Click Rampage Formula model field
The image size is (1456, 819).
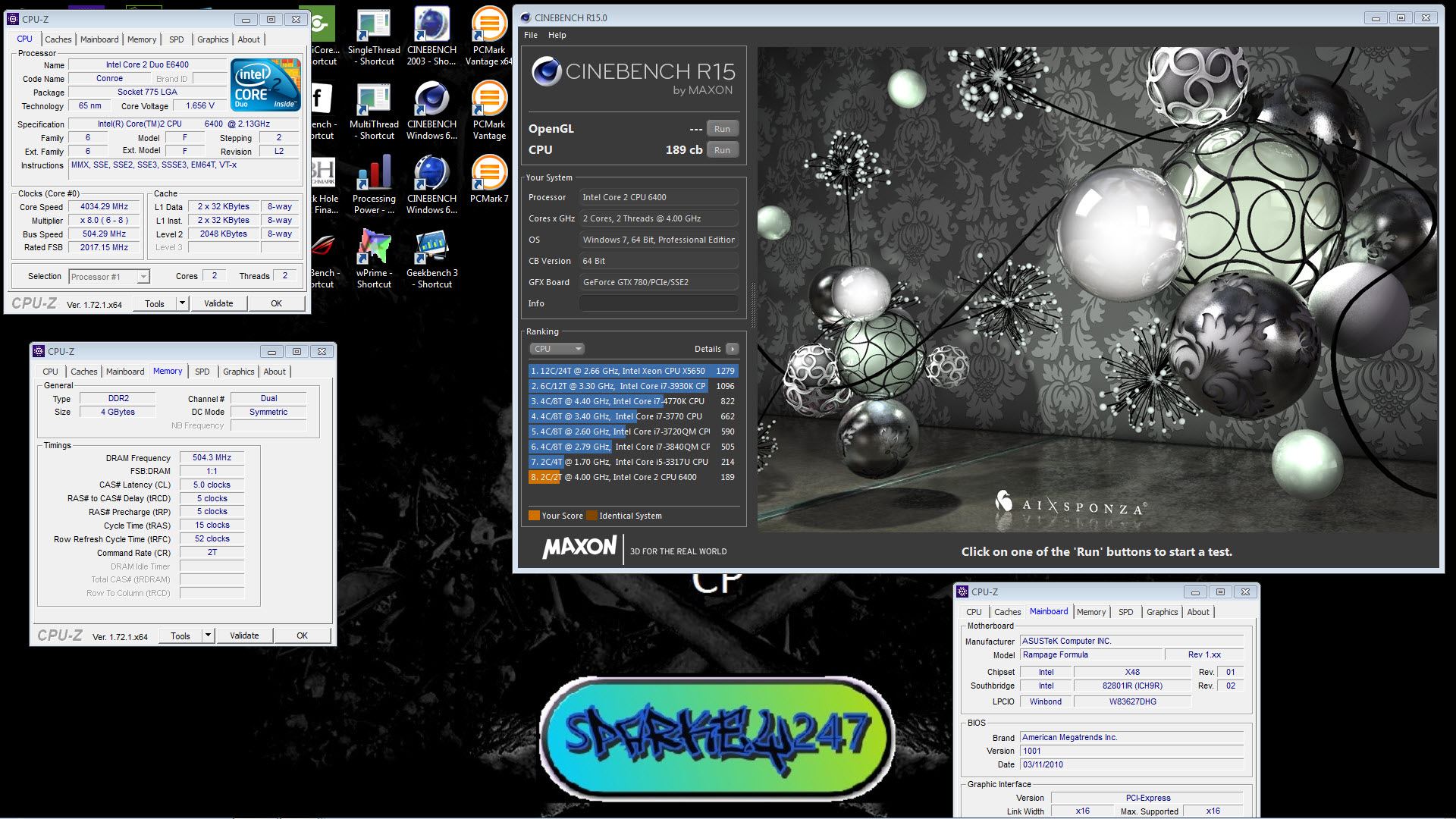(x=1090, y=654)
